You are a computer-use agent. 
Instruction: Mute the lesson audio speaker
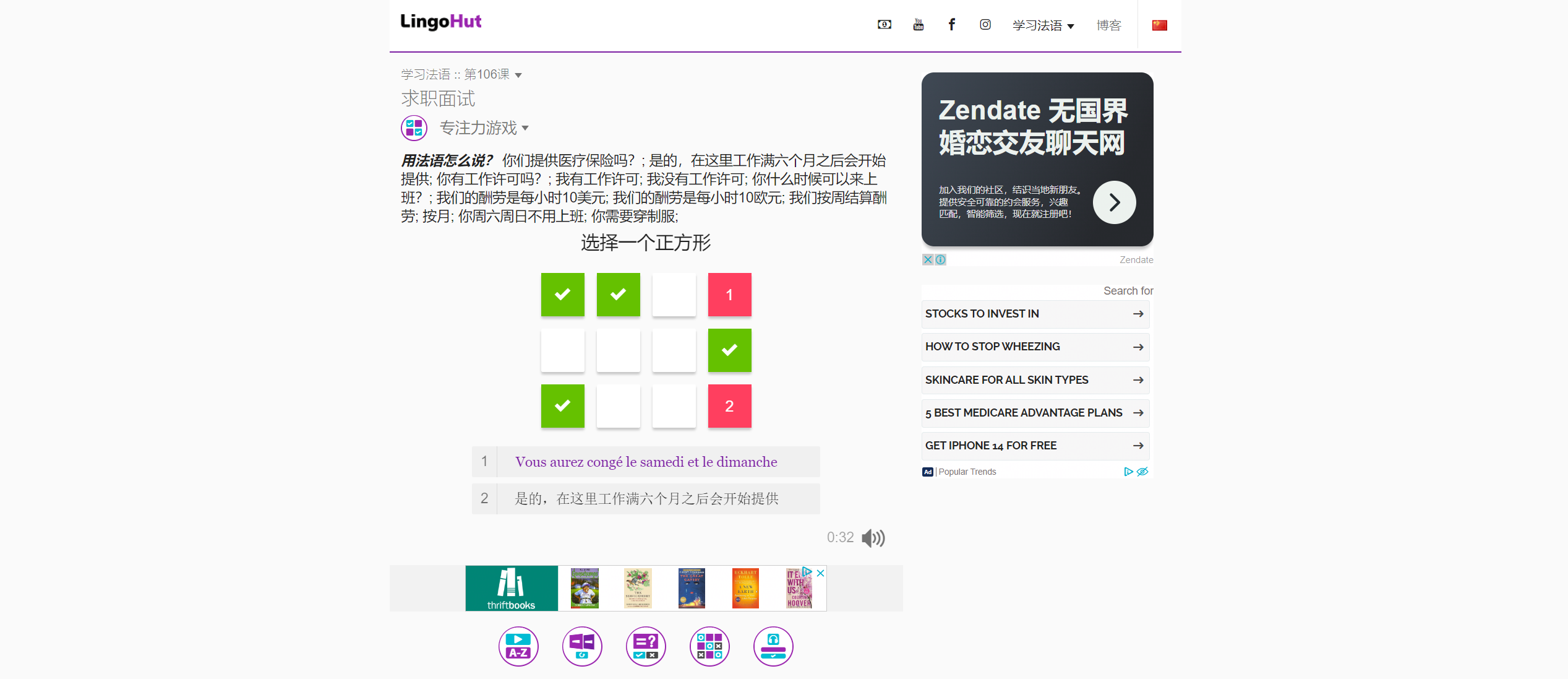point(873,538)
